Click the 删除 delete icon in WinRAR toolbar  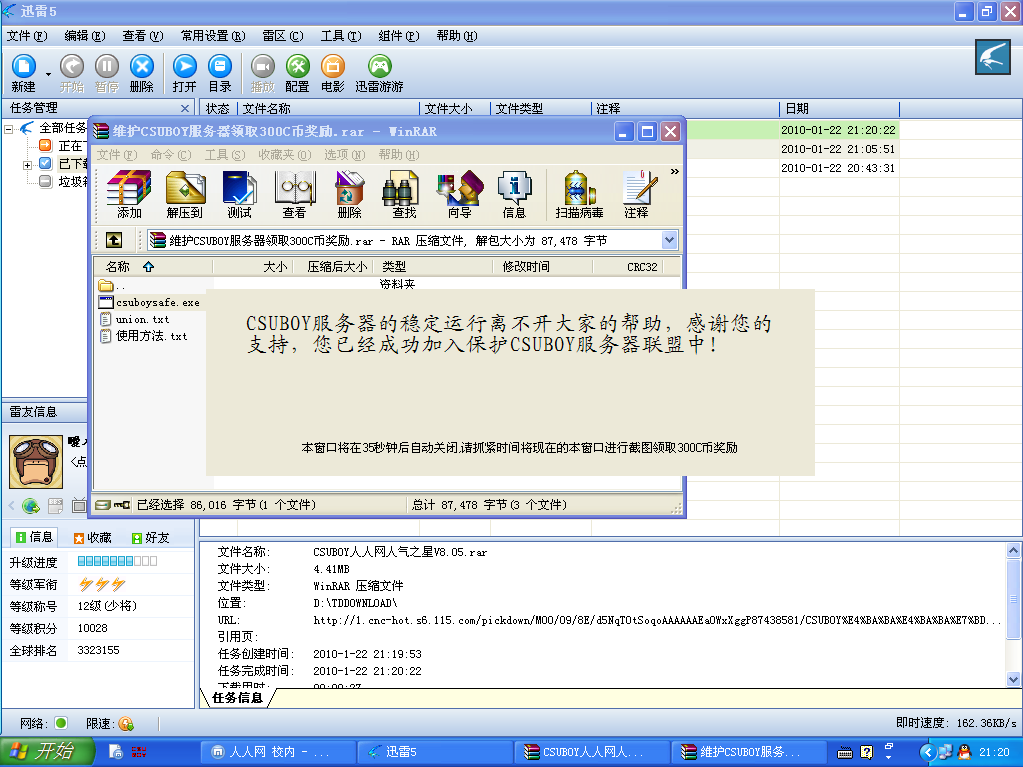(349, 194)
